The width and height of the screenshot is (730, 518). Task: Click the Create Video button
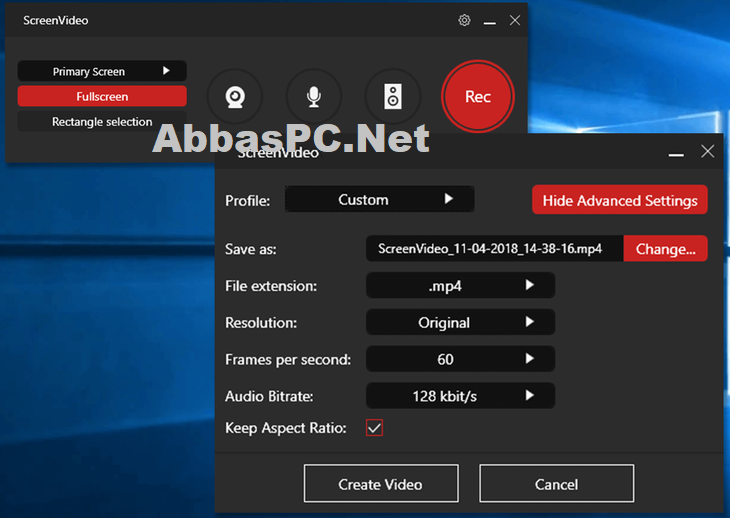click(x=381, y=484)
